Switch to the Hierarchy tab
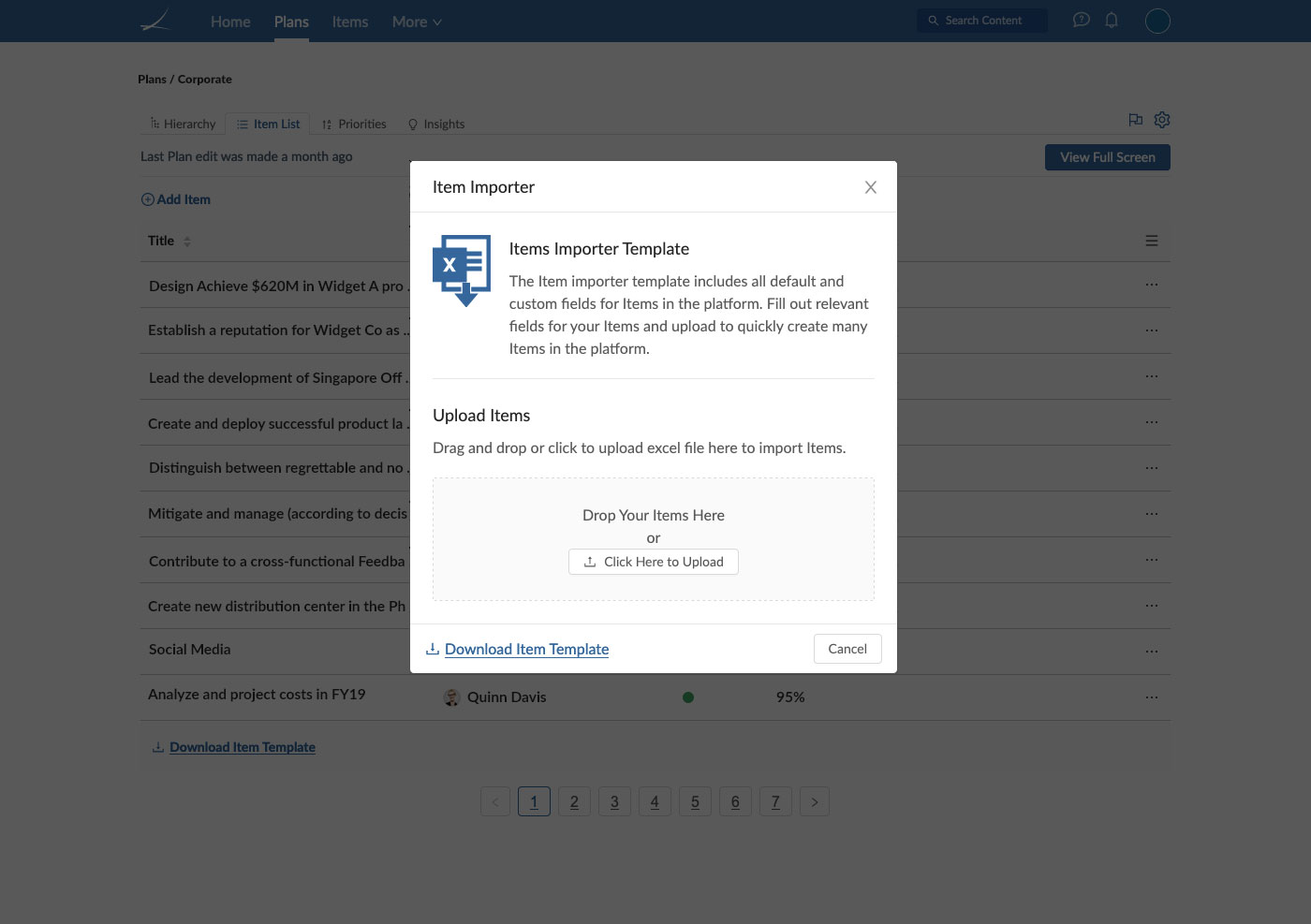This screenshot has height=924, width=1311. coord(183,124)
